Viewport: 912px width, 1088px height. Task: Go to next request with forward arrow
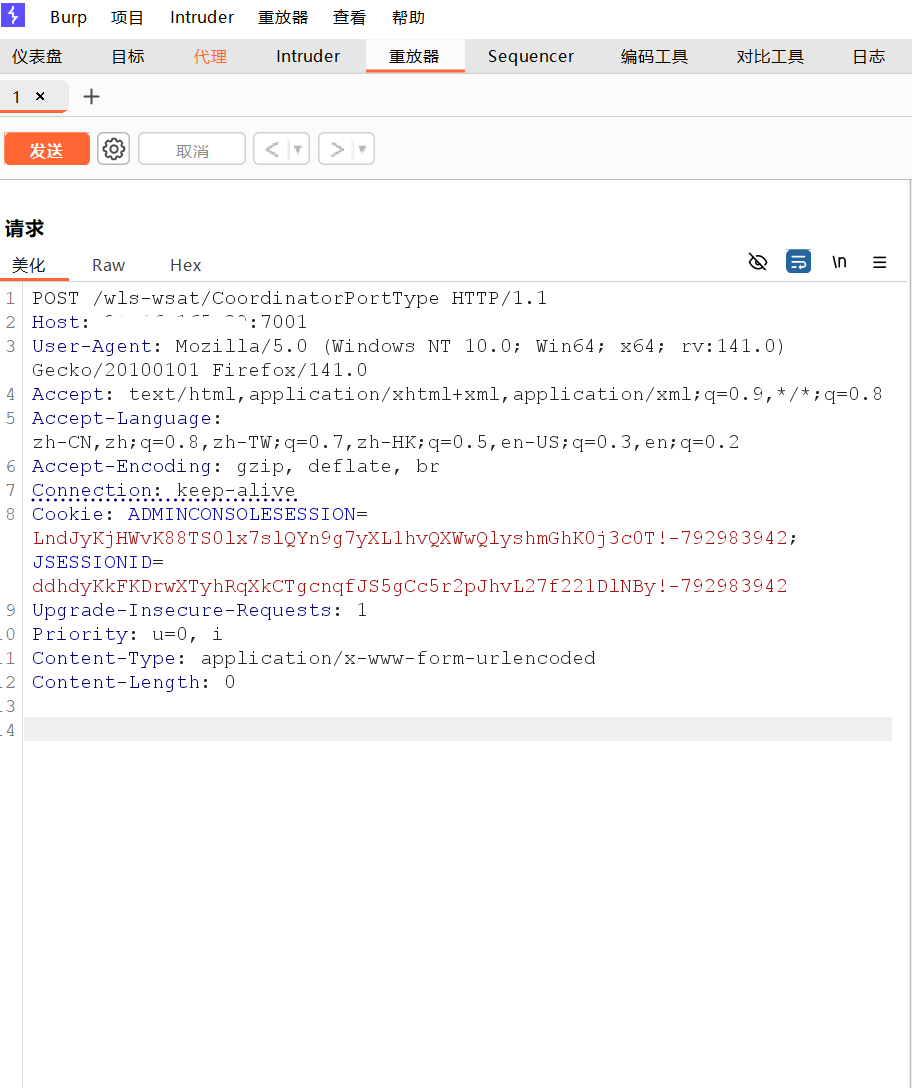(x=337, y=149)
